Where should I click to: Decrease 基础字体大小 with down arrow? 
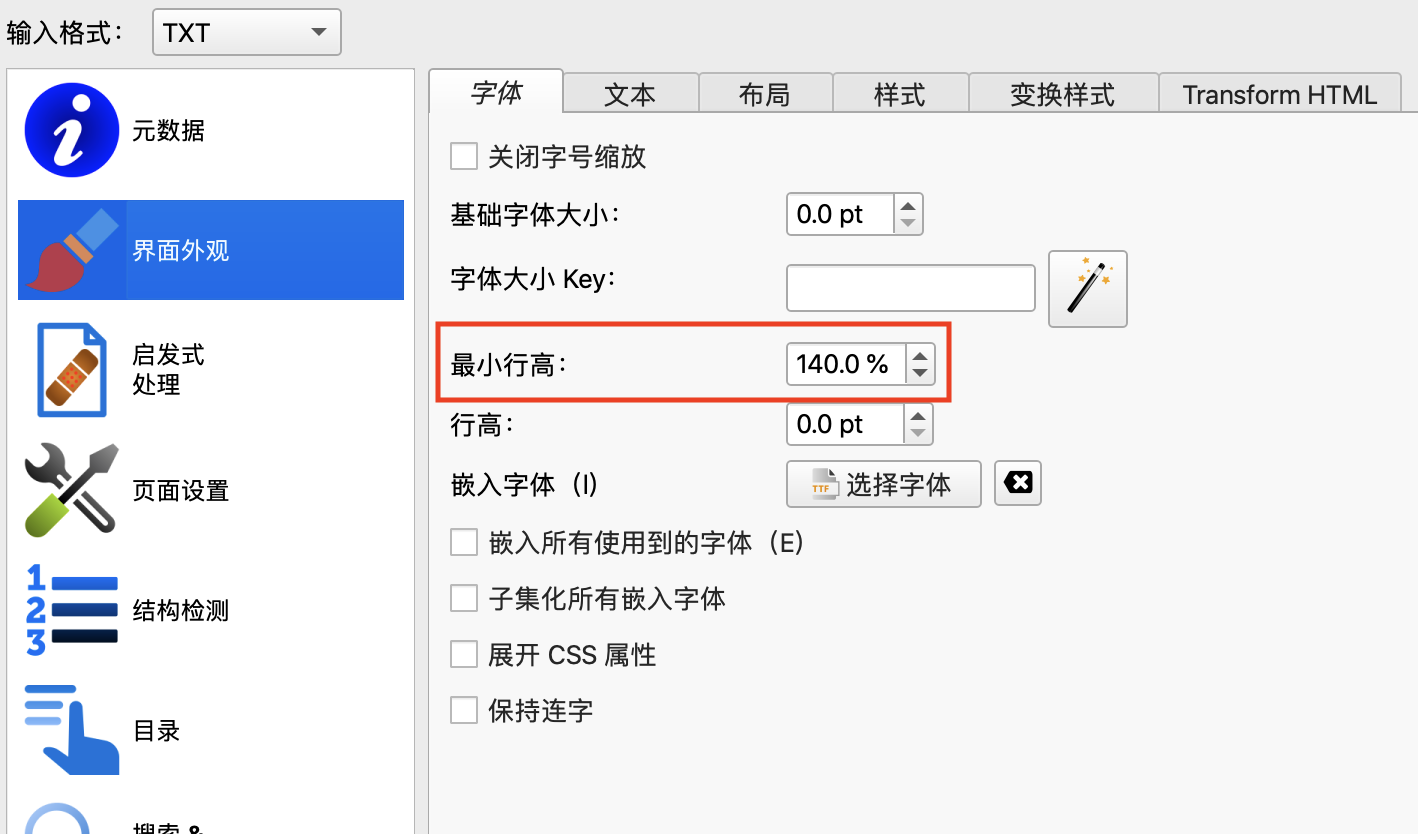908,224
